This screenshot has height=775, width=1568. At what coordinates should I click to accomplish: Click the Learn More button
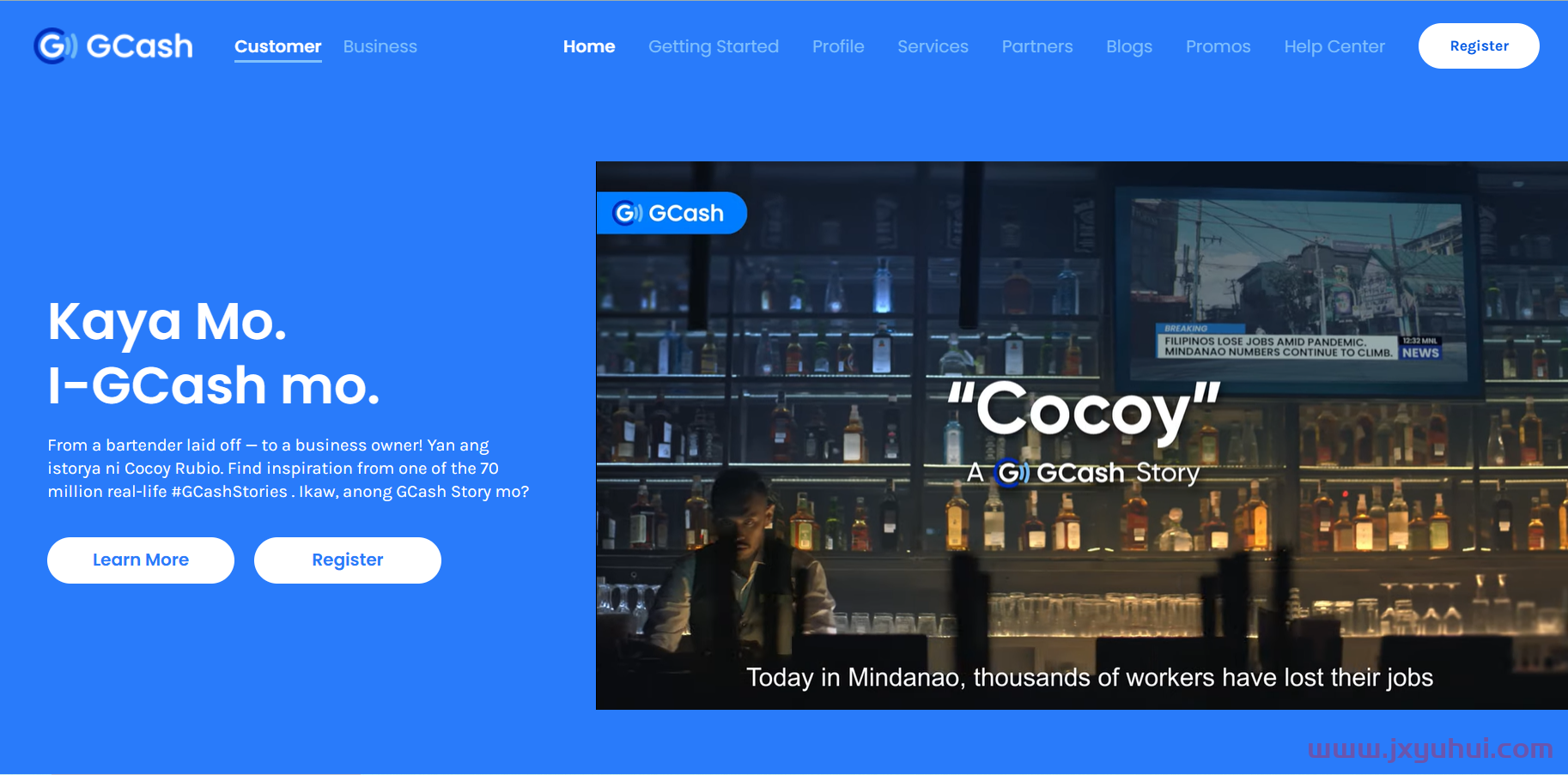pyautogui.click(x=141, y=560)
